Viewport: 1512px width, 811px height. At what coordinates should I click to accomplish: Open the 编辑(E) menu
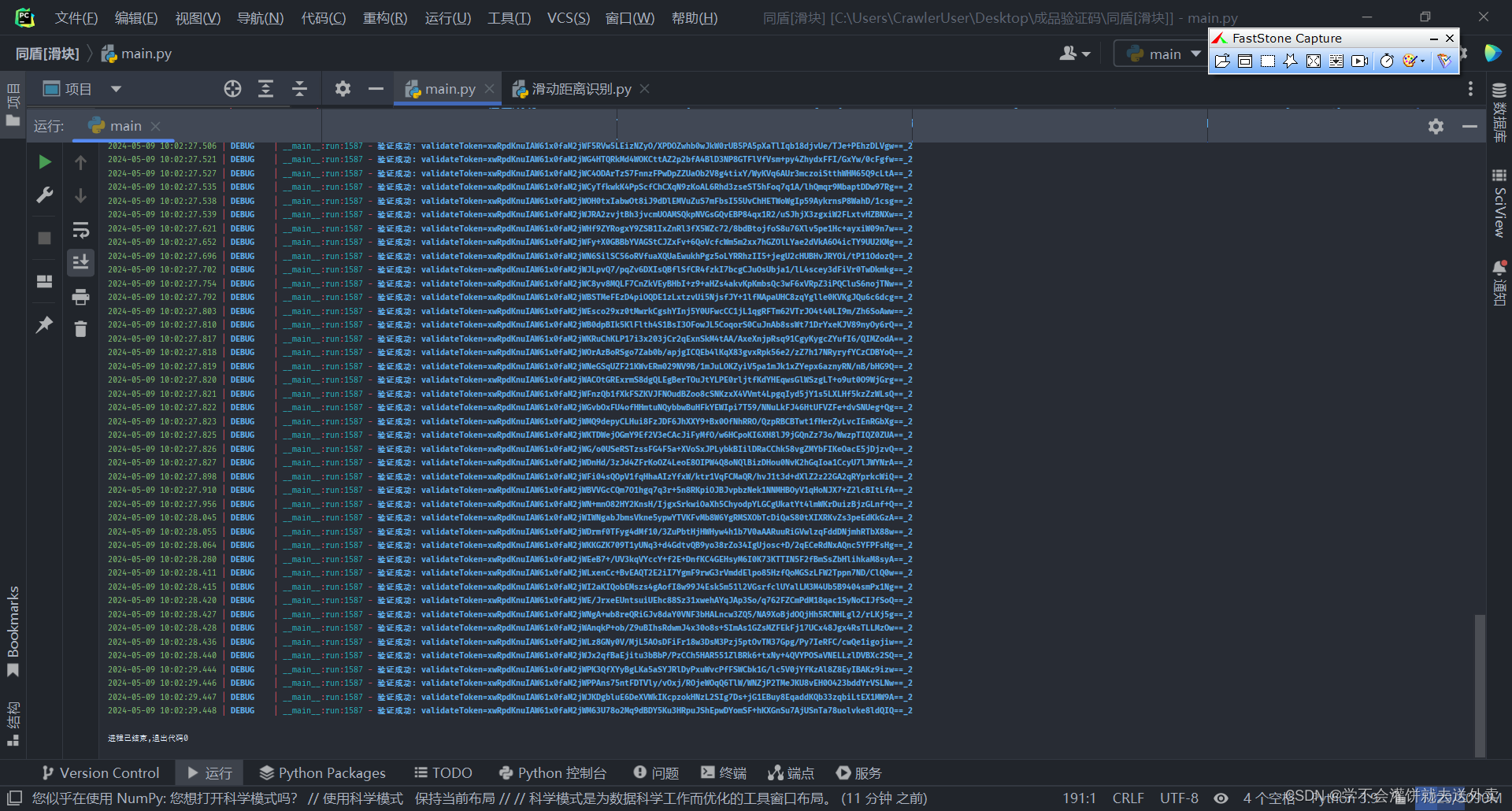[x=136, y=18]
